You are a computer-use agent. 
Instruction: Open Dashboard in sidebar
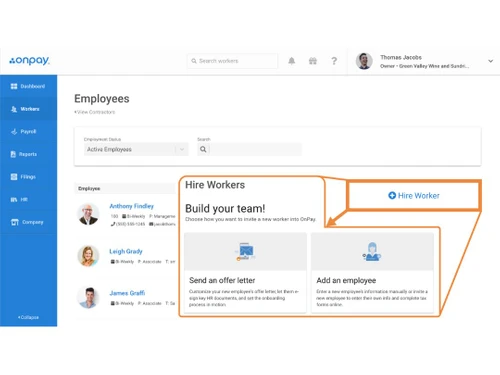(x=28, y=86)
